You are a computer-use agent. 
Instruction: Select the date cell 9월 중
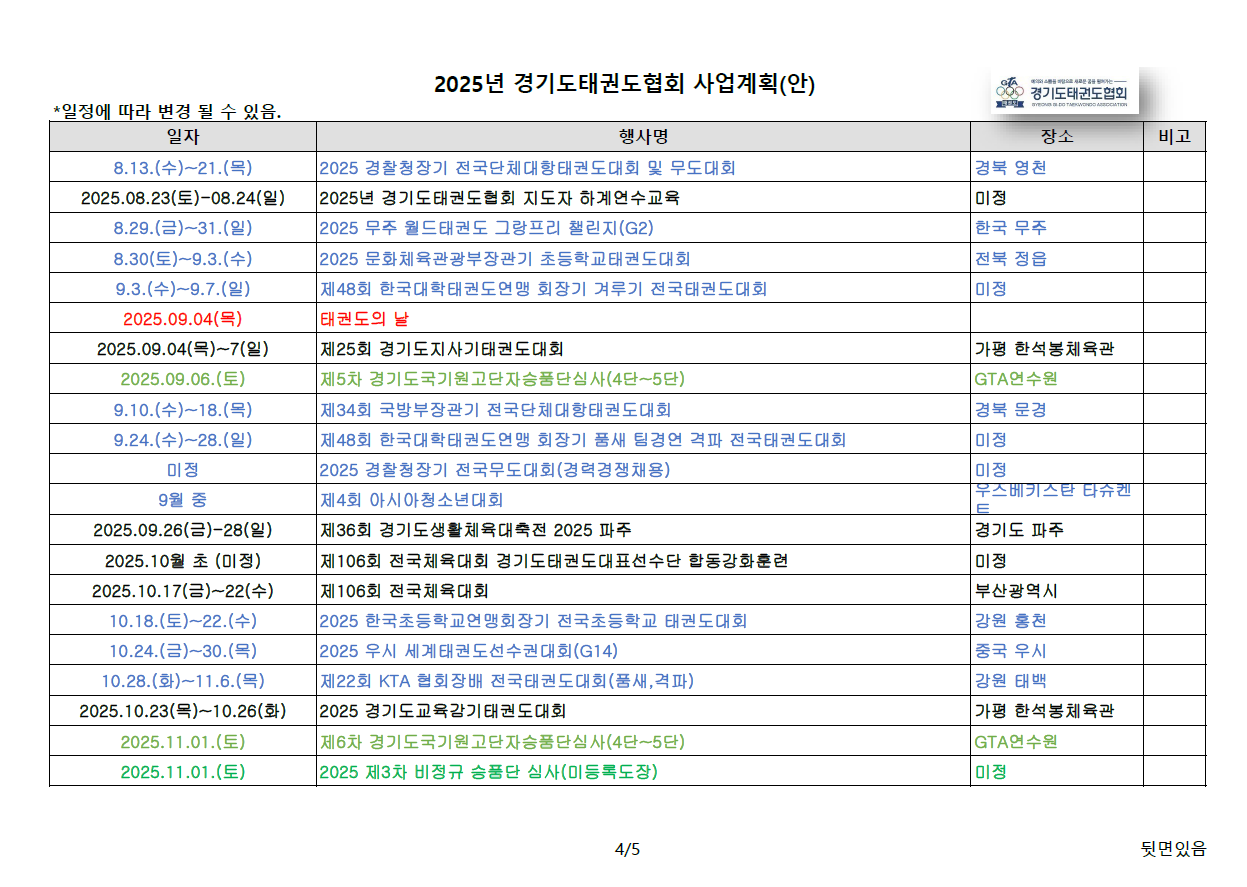point(183,500)
